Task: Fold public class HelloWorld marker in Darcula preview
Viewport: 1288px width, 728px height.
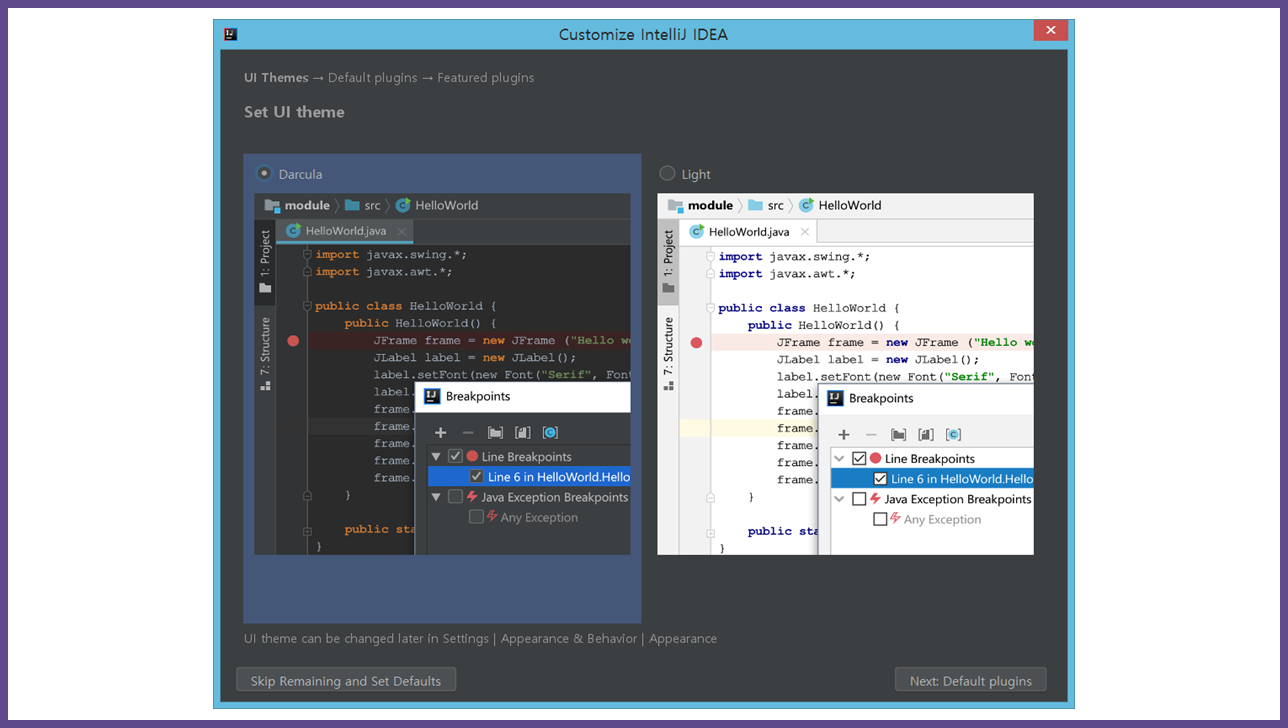Action: pos(308,306)
